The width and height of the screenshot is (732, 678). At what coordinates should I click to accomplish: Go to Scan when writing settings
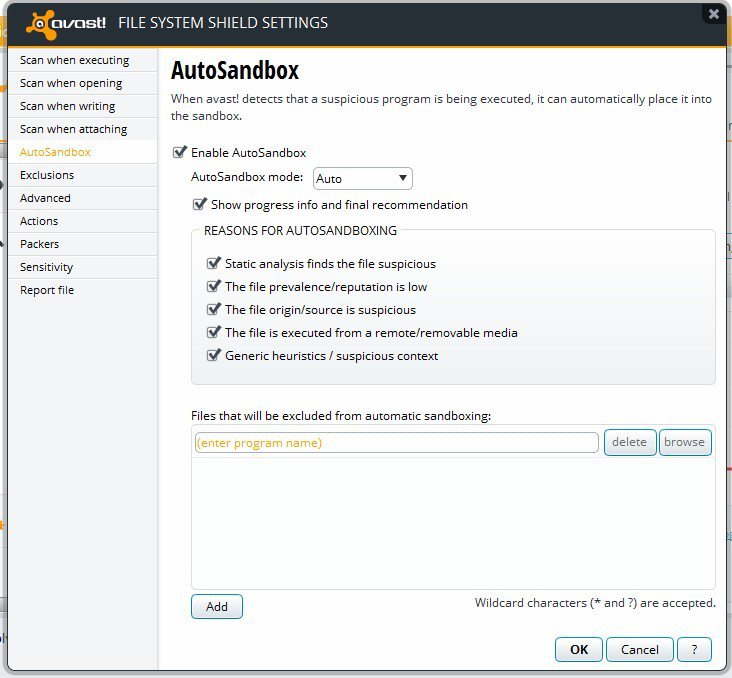coord(83,106)
